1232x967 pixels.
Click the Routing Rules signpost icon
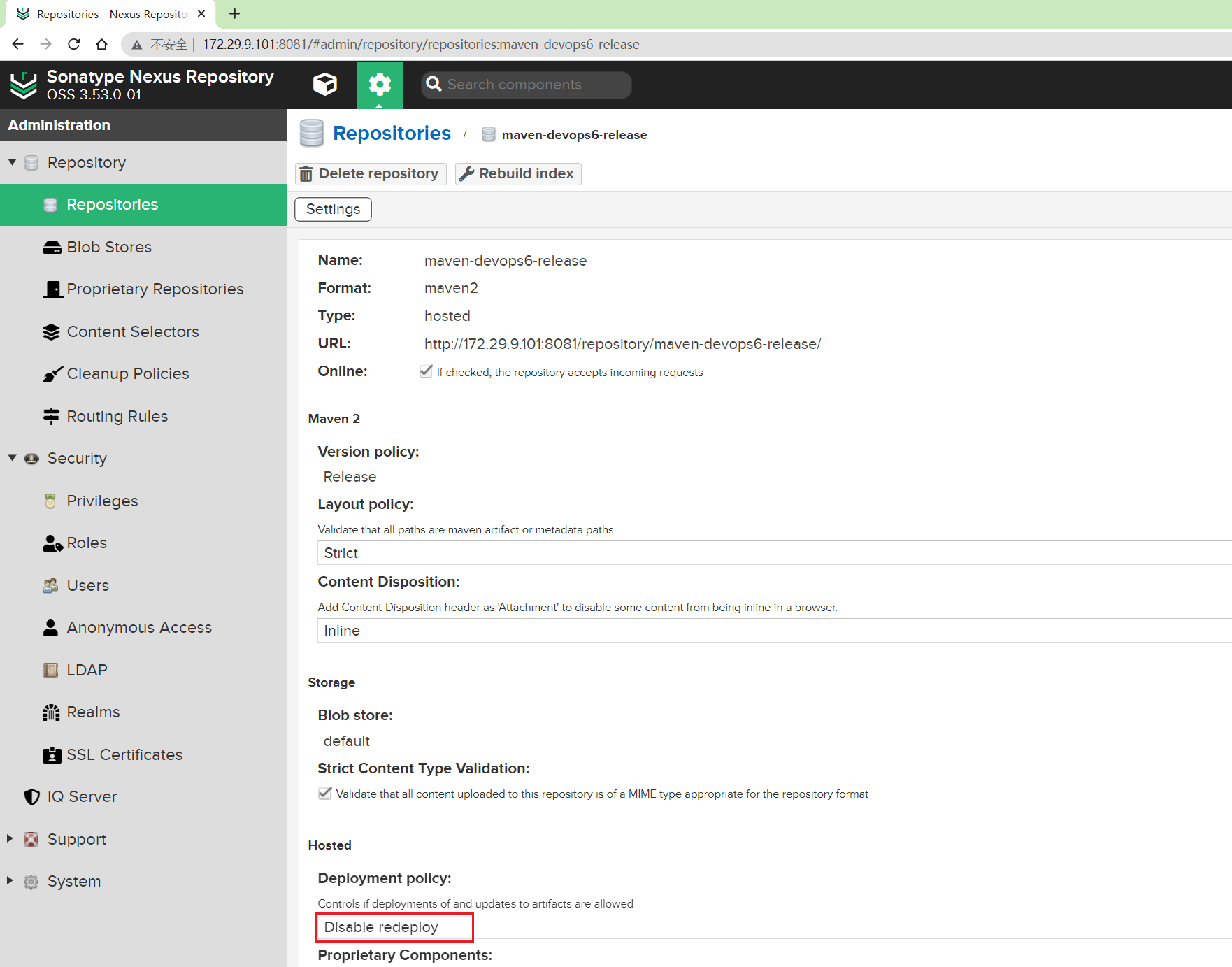click(51, 417)
